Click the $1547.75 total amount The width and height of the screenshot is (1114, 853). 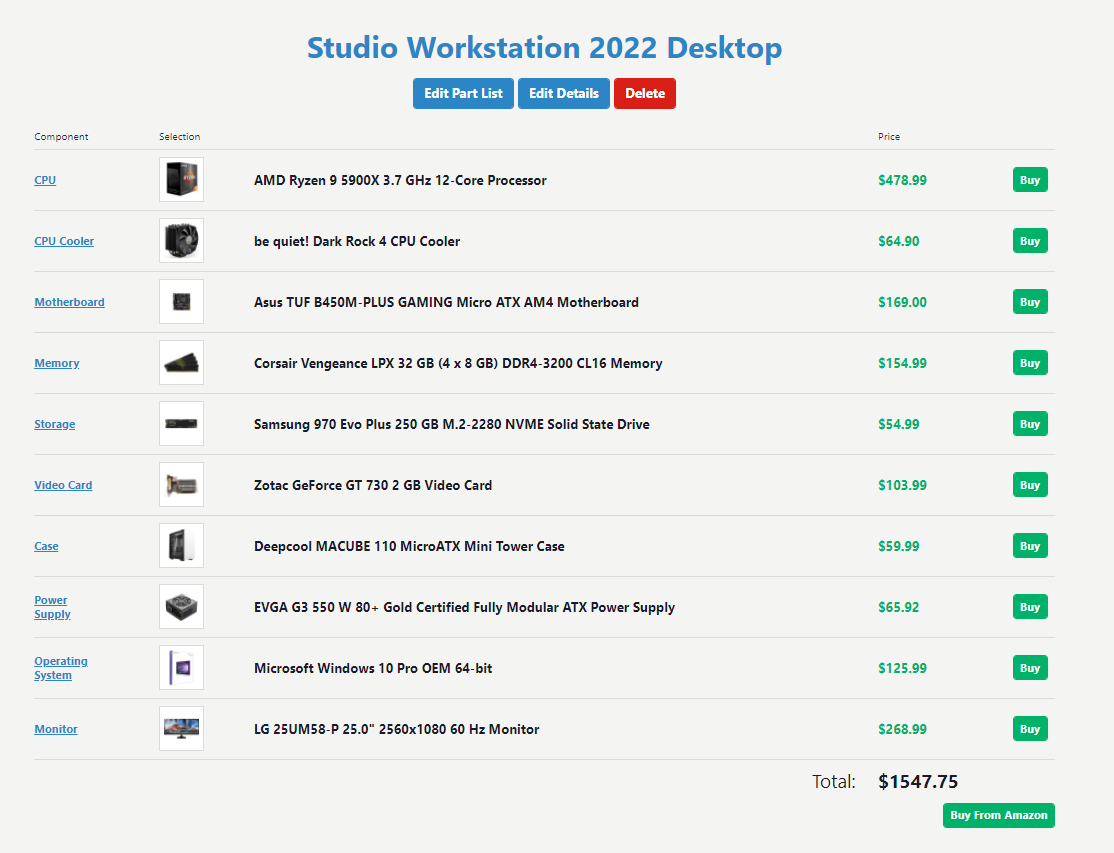918,782
